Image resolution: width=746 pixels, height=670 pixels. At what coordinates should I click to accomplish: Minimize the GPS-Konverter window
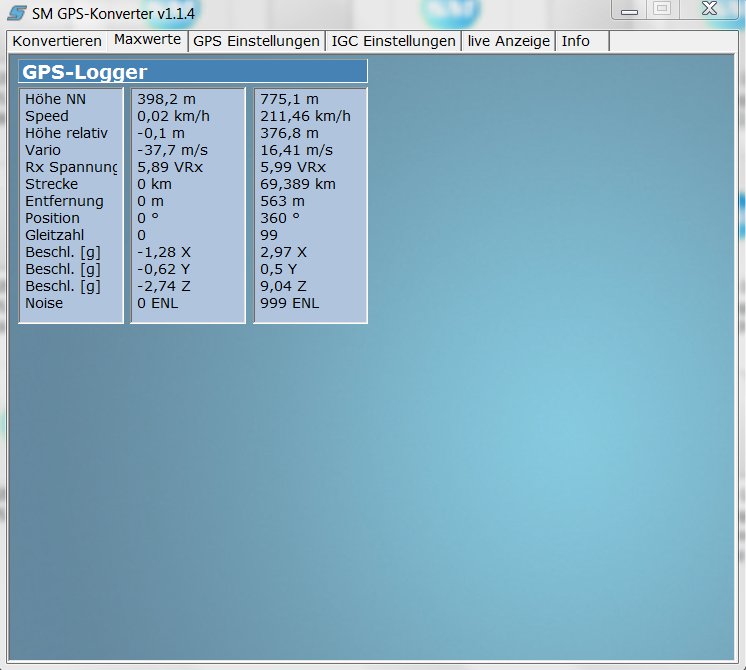click(628, 9)
